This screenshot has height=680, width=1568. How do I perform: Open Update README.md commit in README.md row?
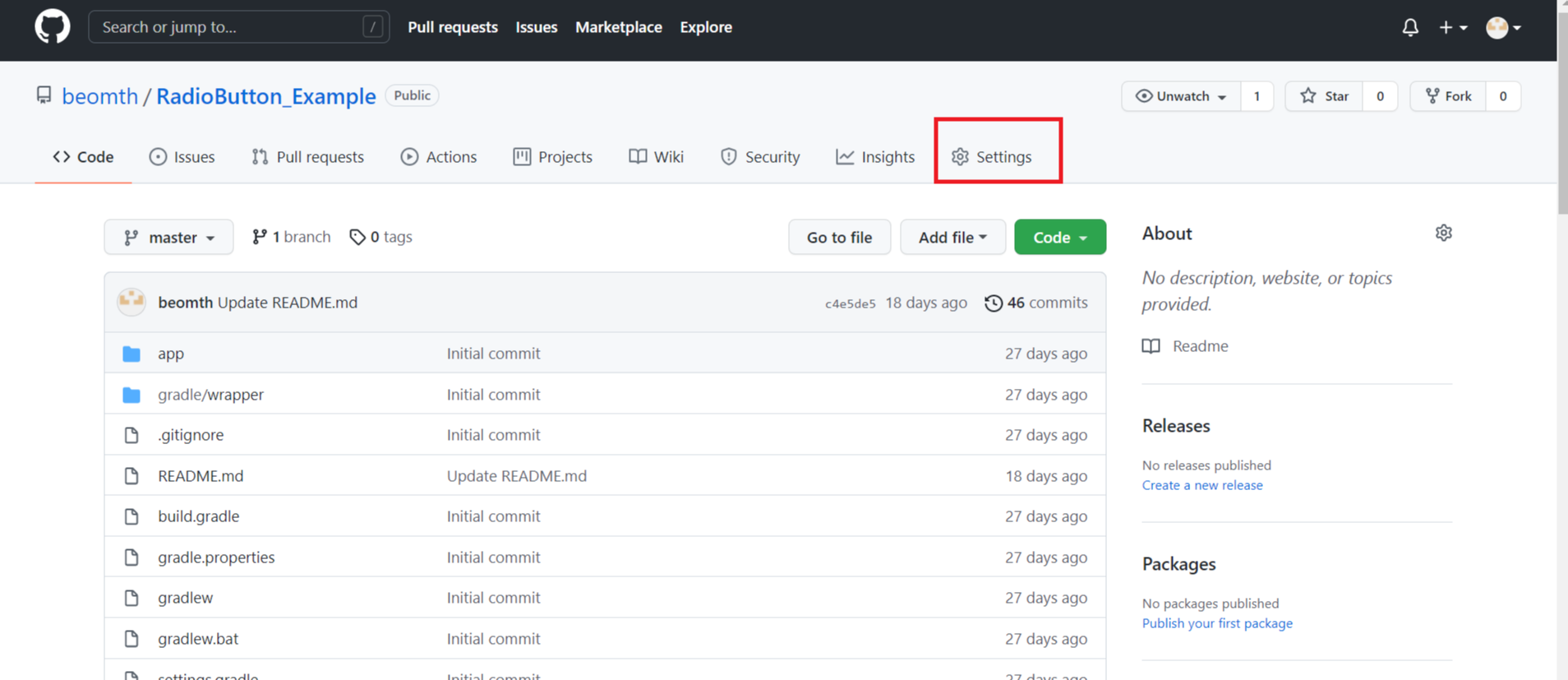tap(517, 476)
